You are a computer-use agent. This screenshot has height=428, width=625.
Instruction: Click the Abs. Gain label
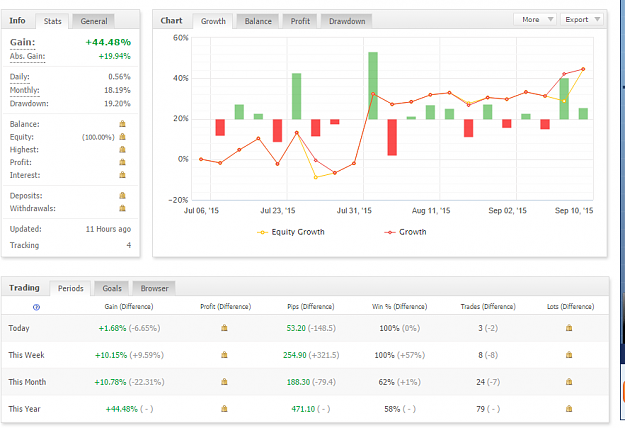pyautogui.click(x=28, y=56)
